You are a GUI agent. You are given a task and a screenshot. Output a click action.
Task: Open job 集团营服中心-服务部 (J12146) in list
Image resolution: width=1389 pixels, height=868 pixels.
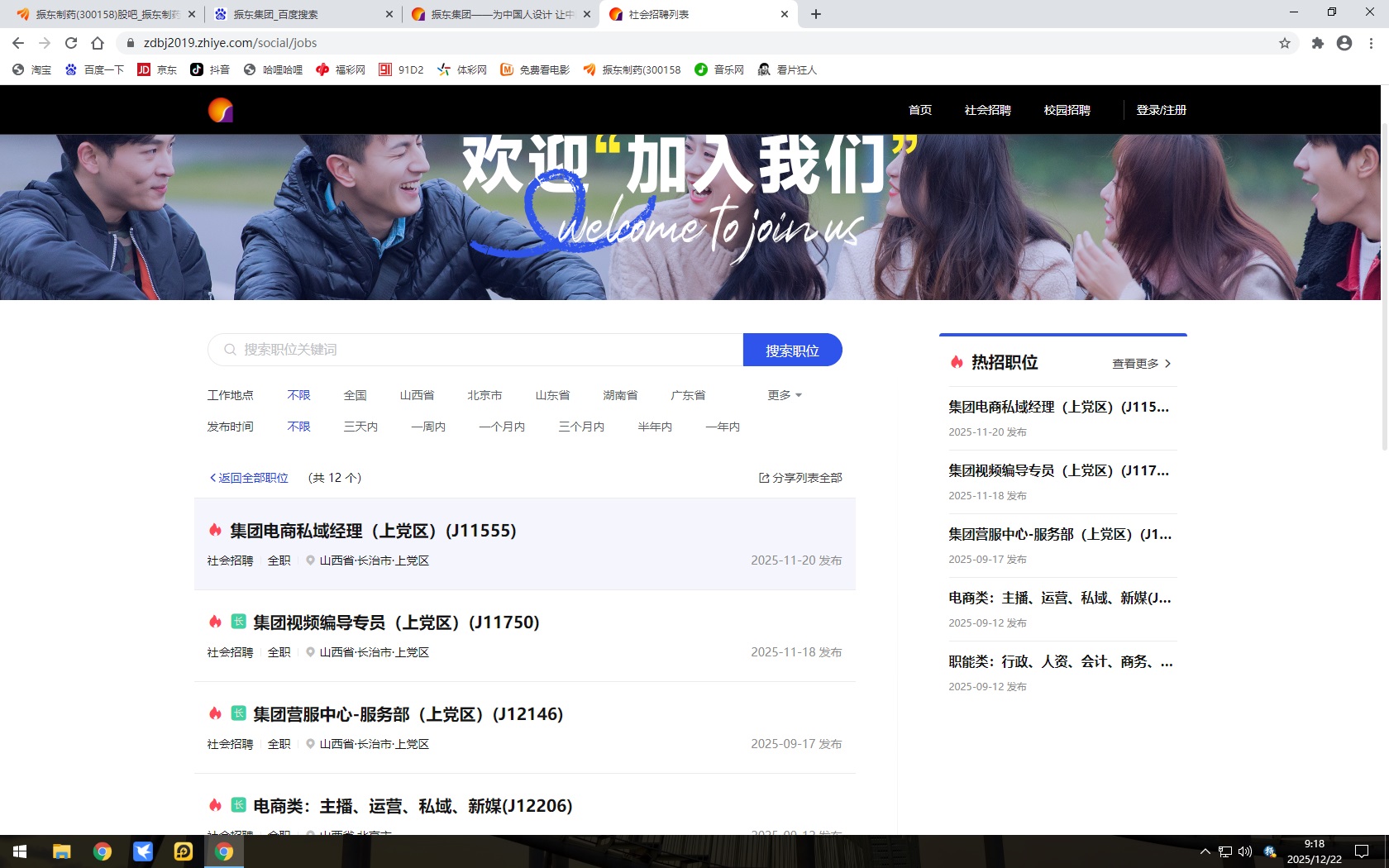pyautogui.click(x=525, y=727)
